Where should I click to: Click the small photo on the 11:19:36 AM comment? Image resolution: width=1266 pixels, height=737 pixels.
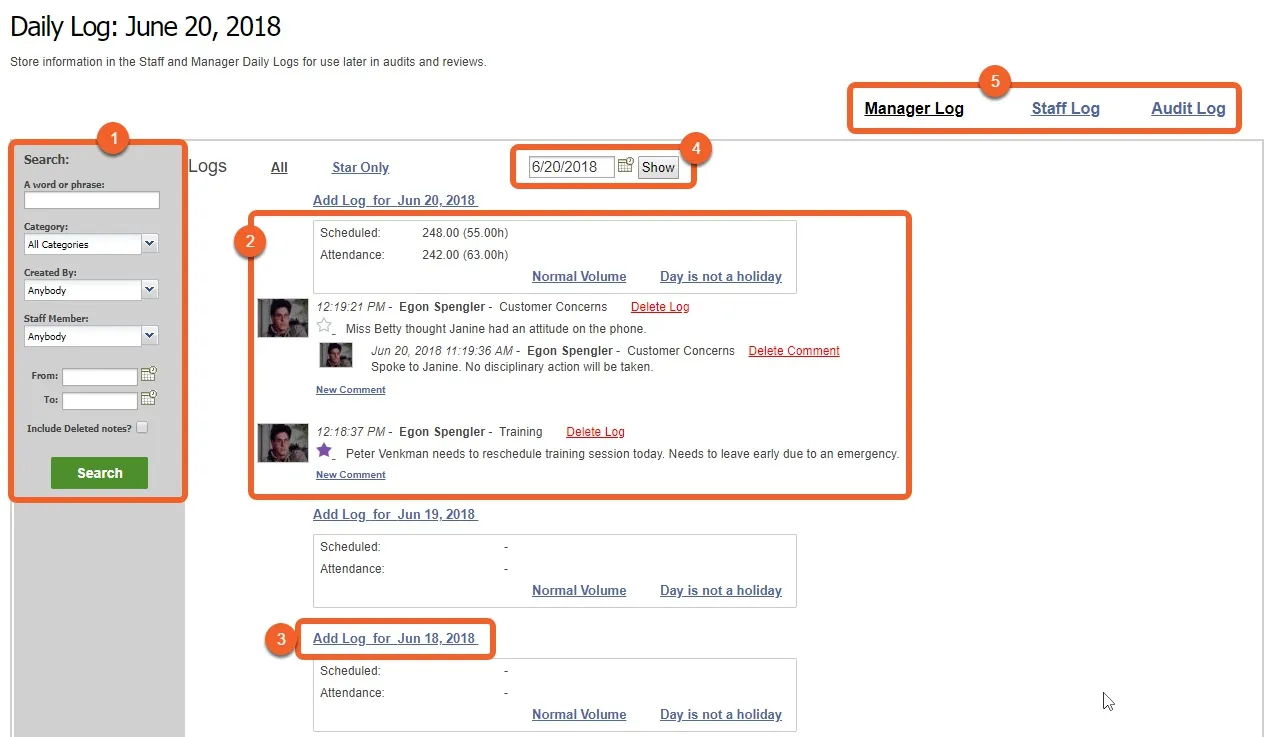[336, 355]
